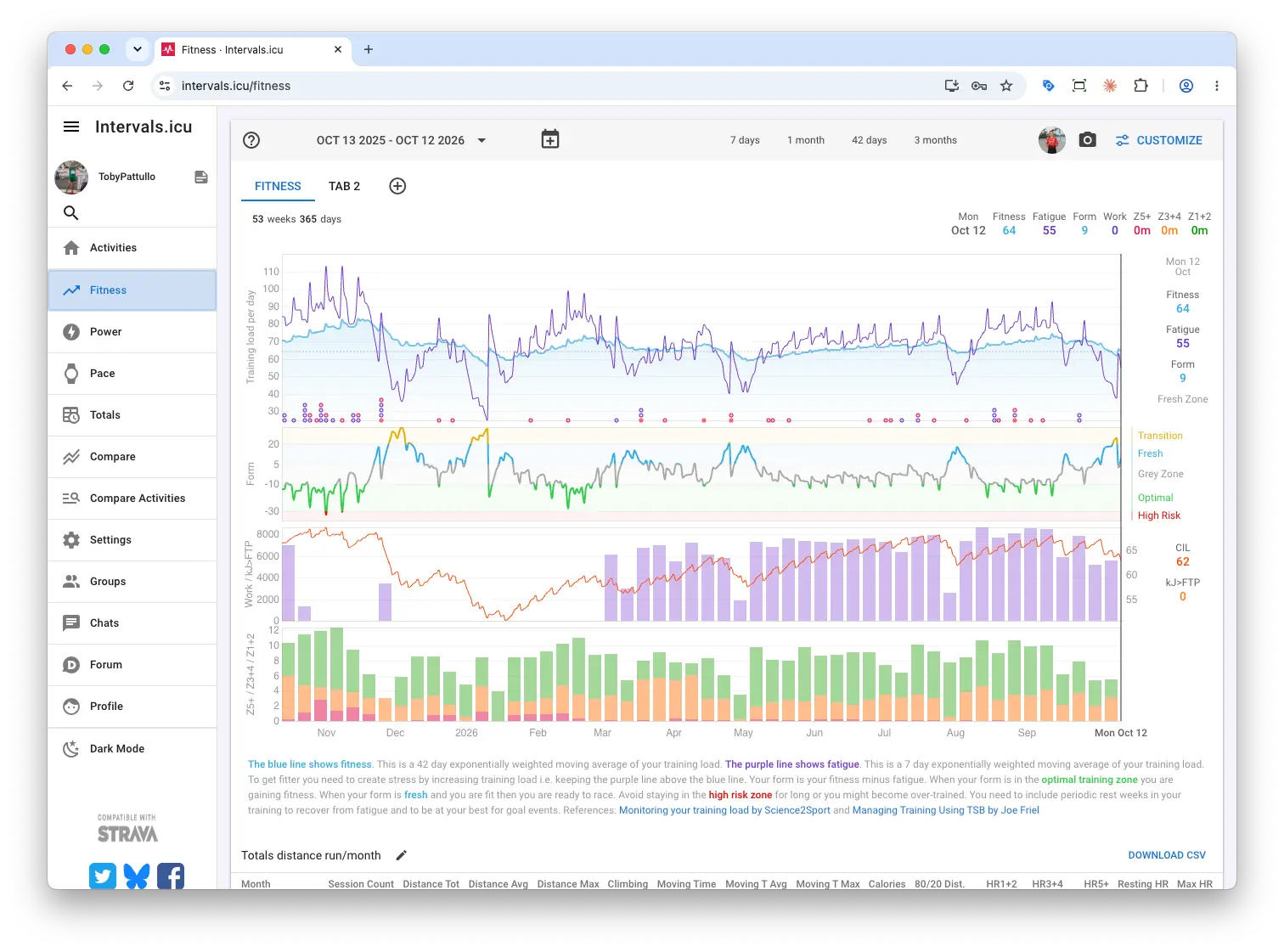Screen dimensions: 1284x952
Task: Open Compare Activities page
Action: (132, 499)
